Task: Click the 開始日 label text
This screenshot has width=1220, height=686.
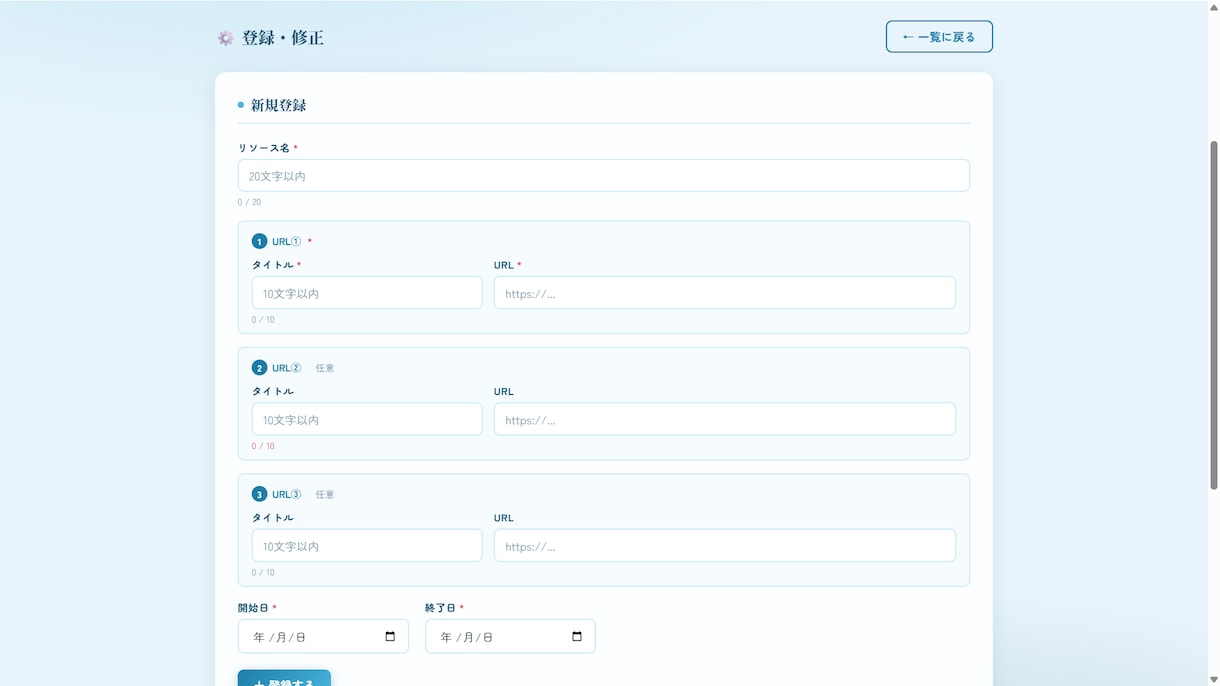Action: point(254,608)
